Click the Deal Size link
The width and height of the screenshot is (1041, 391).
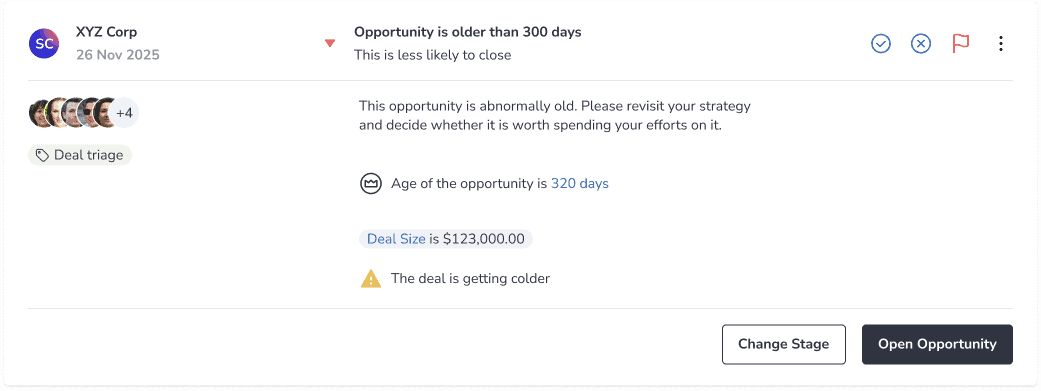[x=396, y=239]
